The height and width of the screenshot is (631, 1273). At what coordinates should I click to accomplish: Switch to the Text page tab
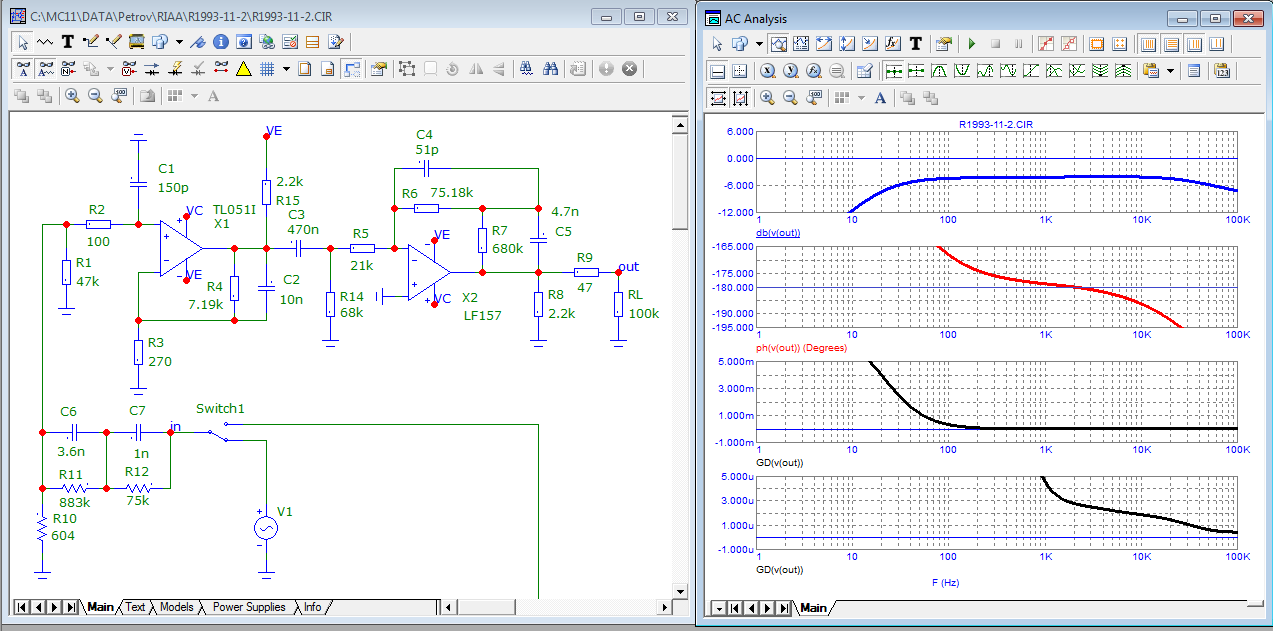(x=135, y=607)
